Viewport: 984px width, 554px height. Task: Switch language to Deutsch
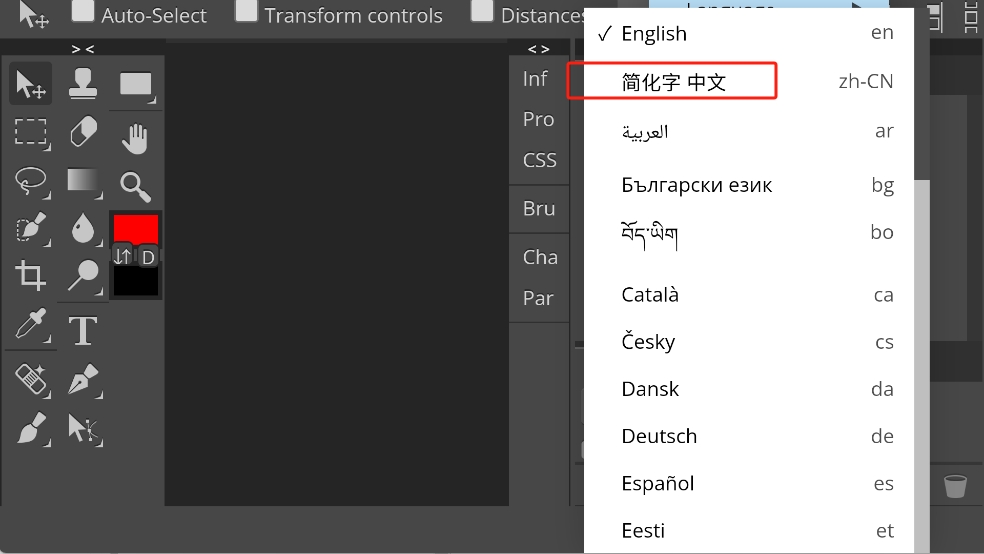[x=659, y=436]
